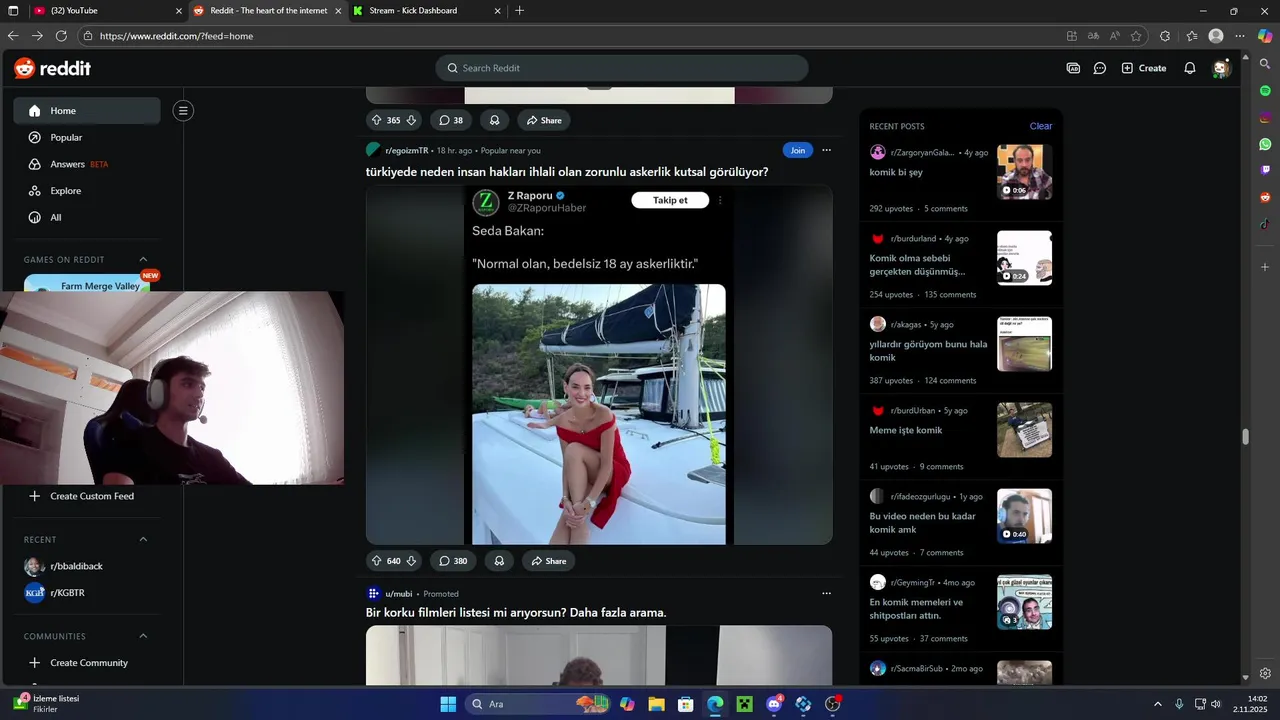1280x720 pixels.
Task: Join the r/egoizmTR community
Action: (x=797, y=150)
